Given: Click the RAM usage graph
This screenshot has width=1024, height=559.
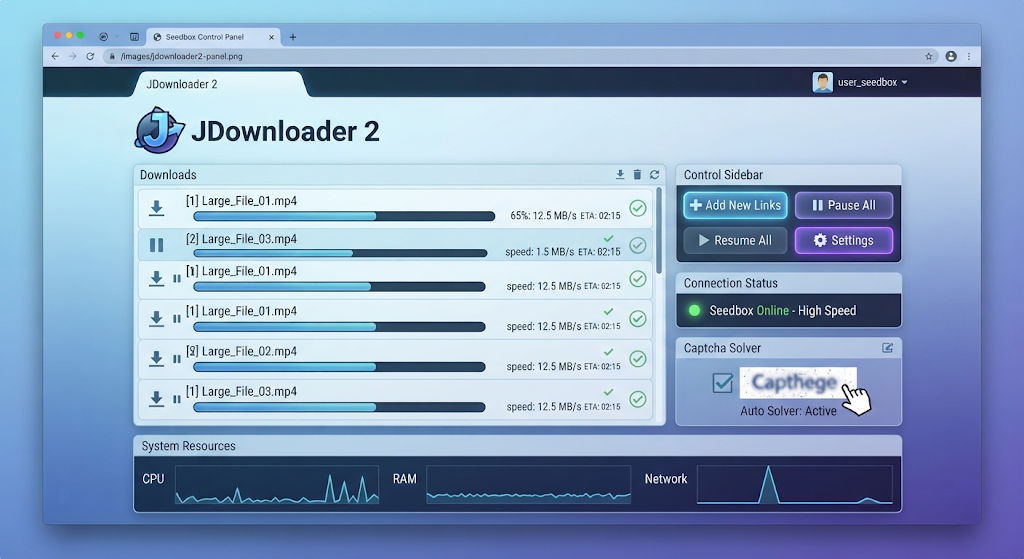Looking at the screenshot, I should [x=528, y=485].
